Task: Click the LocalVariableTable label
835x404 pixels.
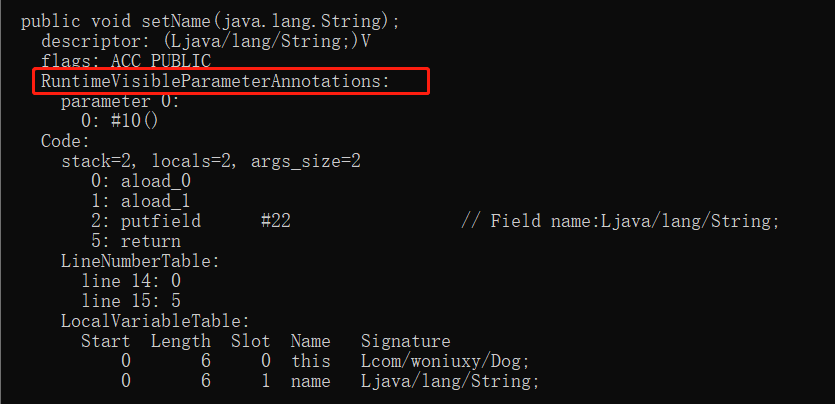Action: (x=155, y=321)
